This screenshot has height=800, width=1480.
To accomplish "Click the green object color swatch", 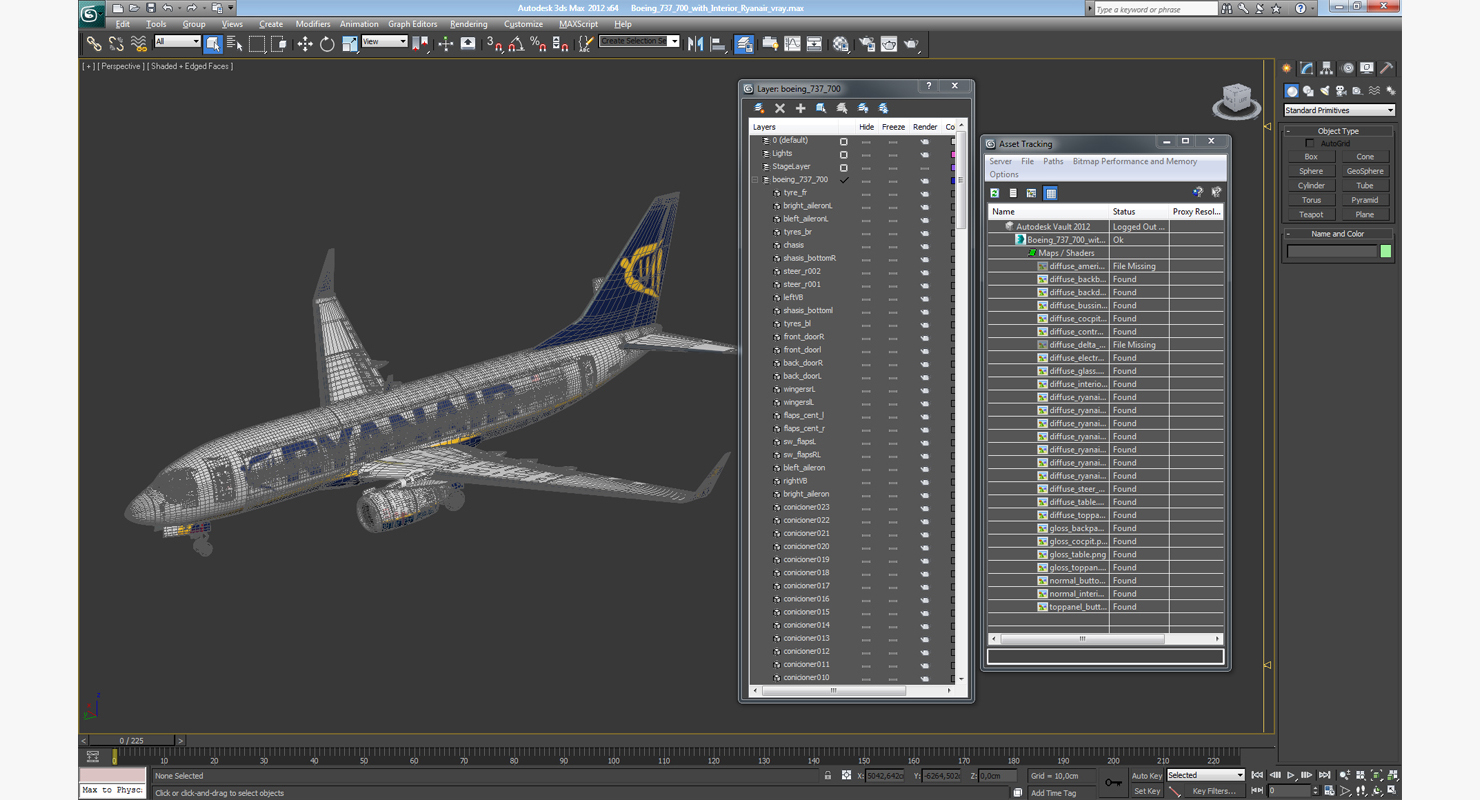I will pos(1386,251).
